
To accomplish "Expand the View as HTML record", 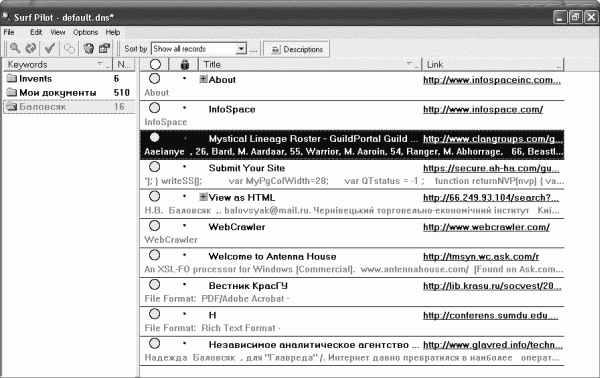I will pos(204,197).
